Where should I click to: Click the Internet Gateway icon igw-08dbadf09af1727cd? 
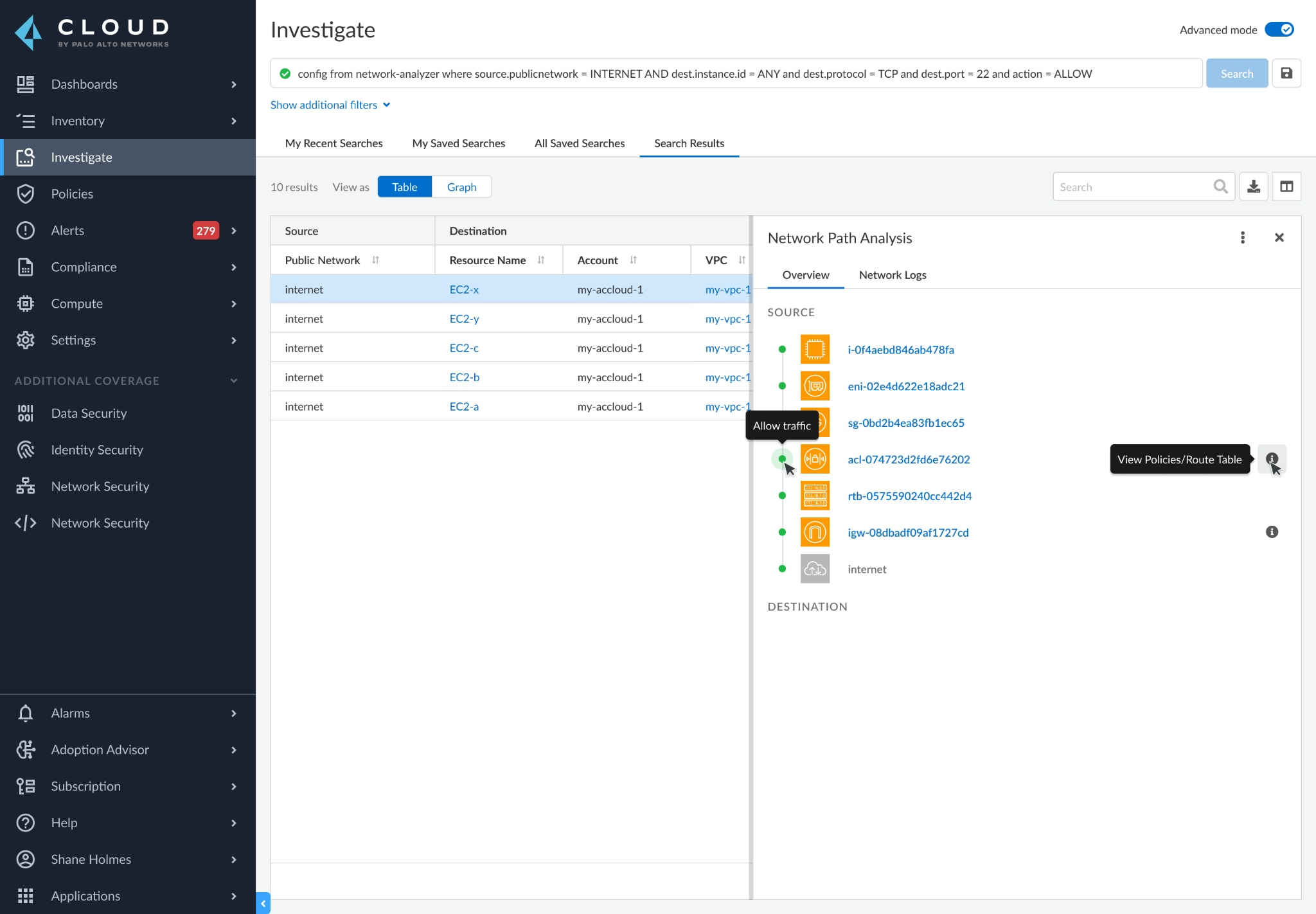[x=814, y=531]
